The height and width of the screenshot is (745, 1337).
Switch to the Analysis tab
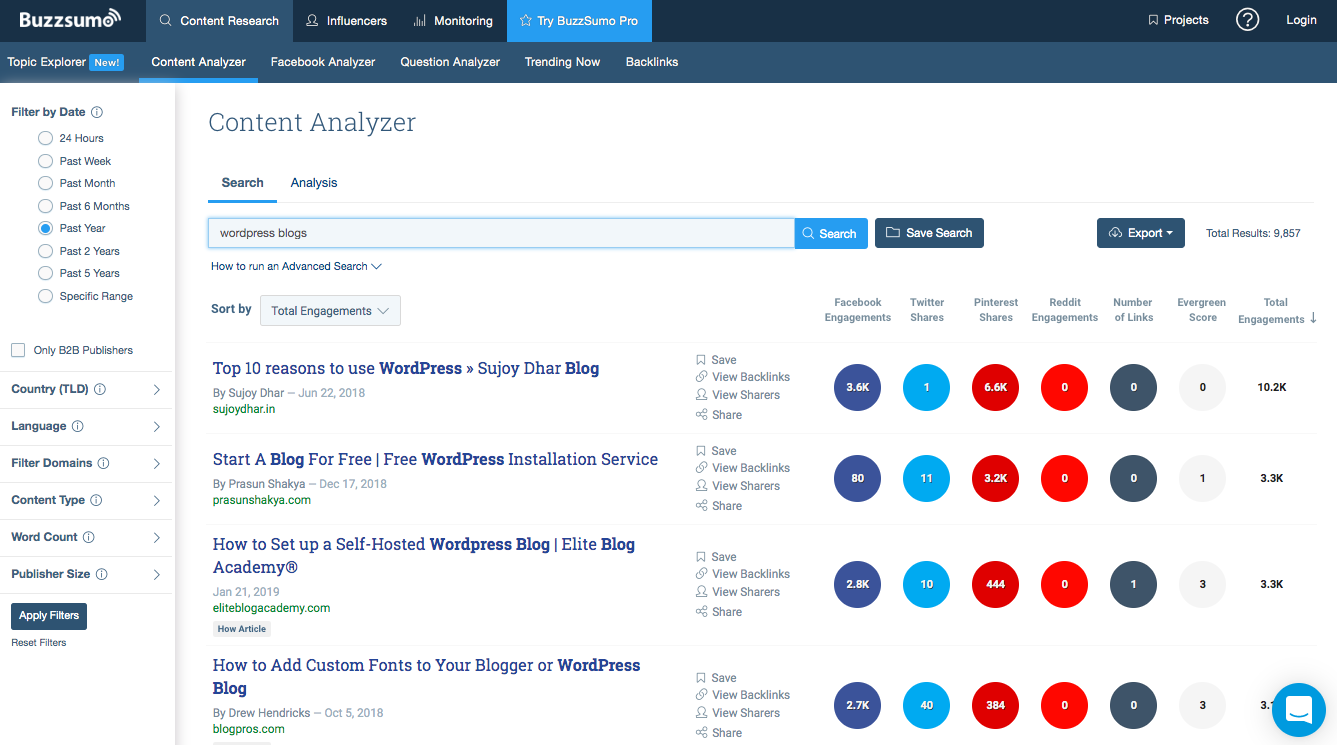coord(313,183)
